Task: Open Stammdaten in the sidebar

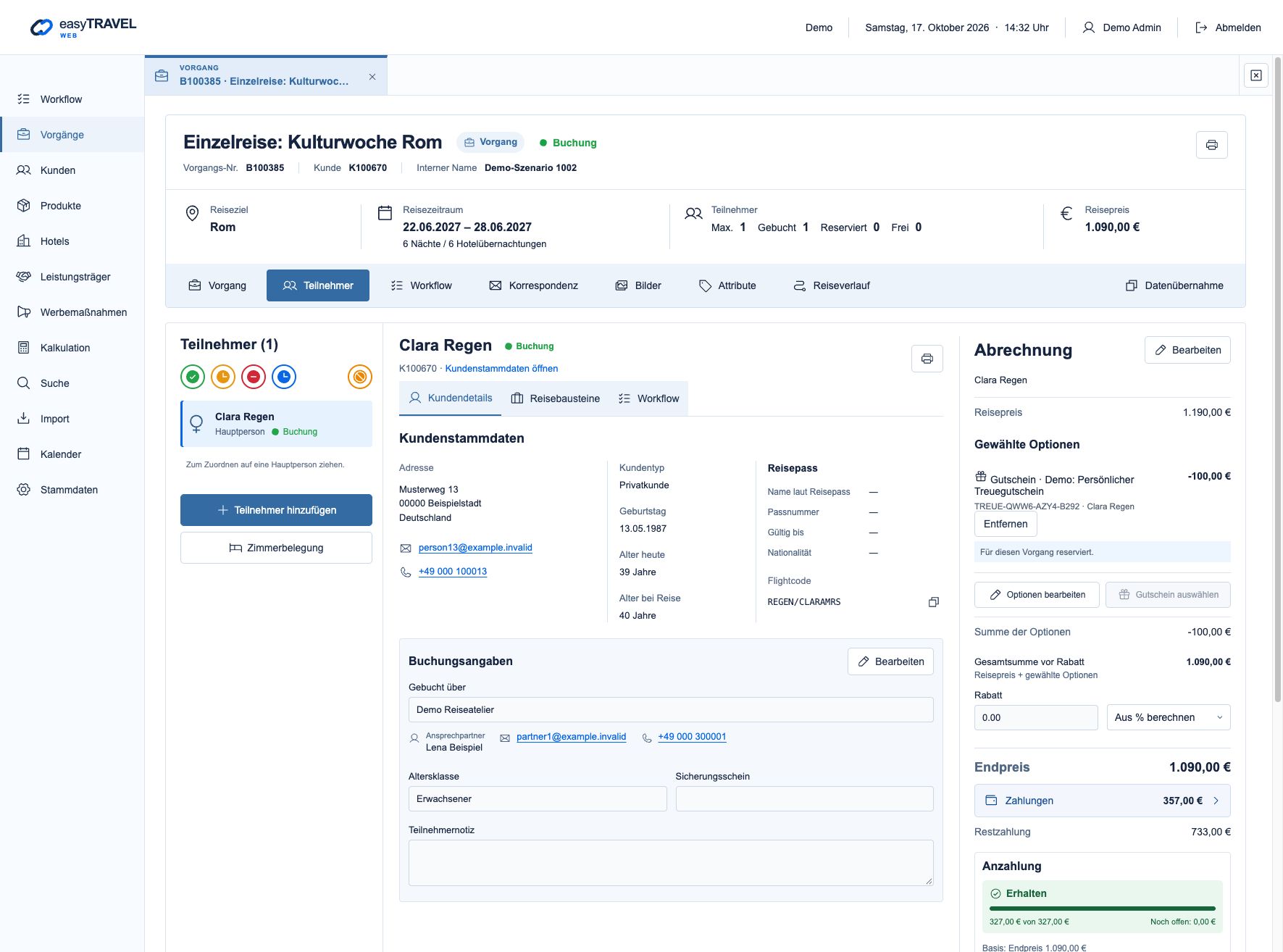Action: (72, 490)
